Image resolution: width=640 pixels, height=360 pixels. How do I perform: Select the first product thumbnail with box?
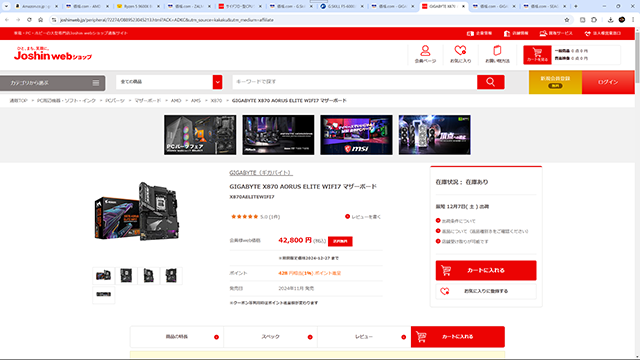(104, 276)
